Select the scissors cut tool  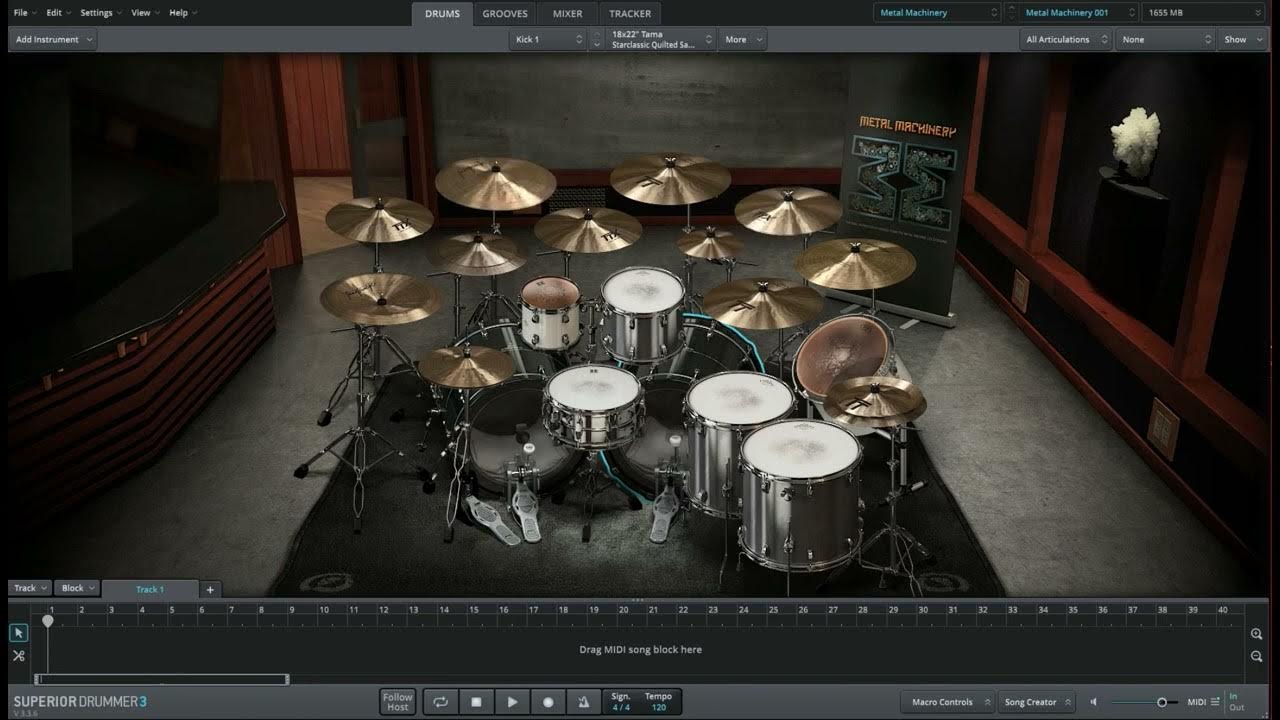(18, 656)
